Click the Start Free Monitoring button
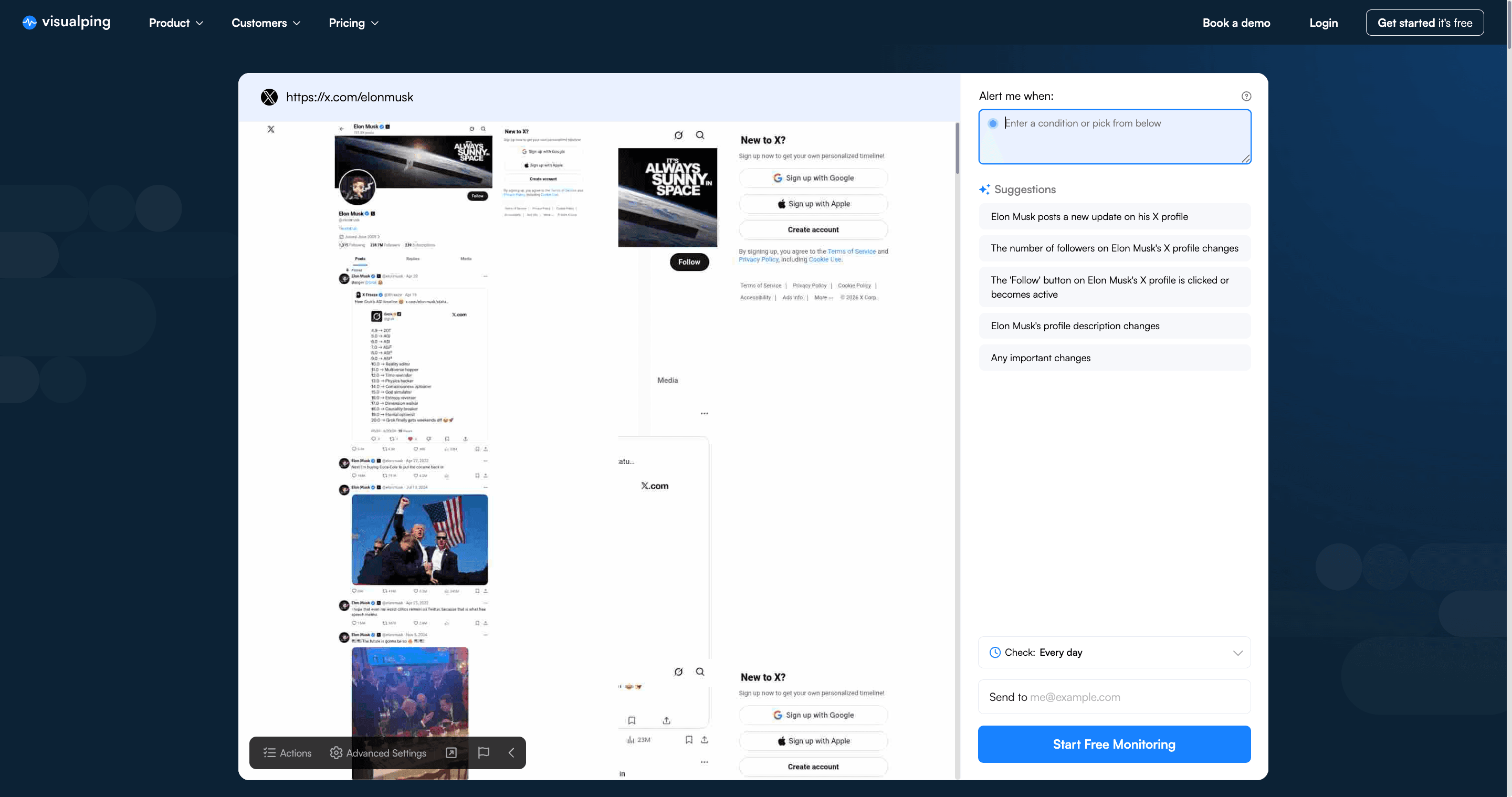This screenshot has height=797, width=1512. tap(1114, 744)
